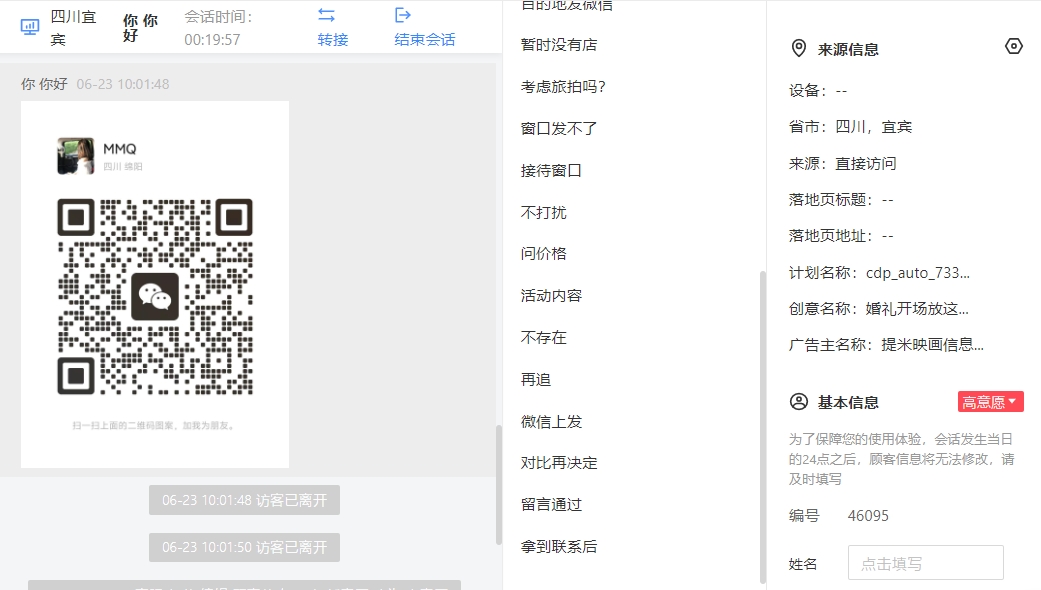1041x590 pixels.
Task: Click the 落地页标题 row
Action: click(841, 200)
